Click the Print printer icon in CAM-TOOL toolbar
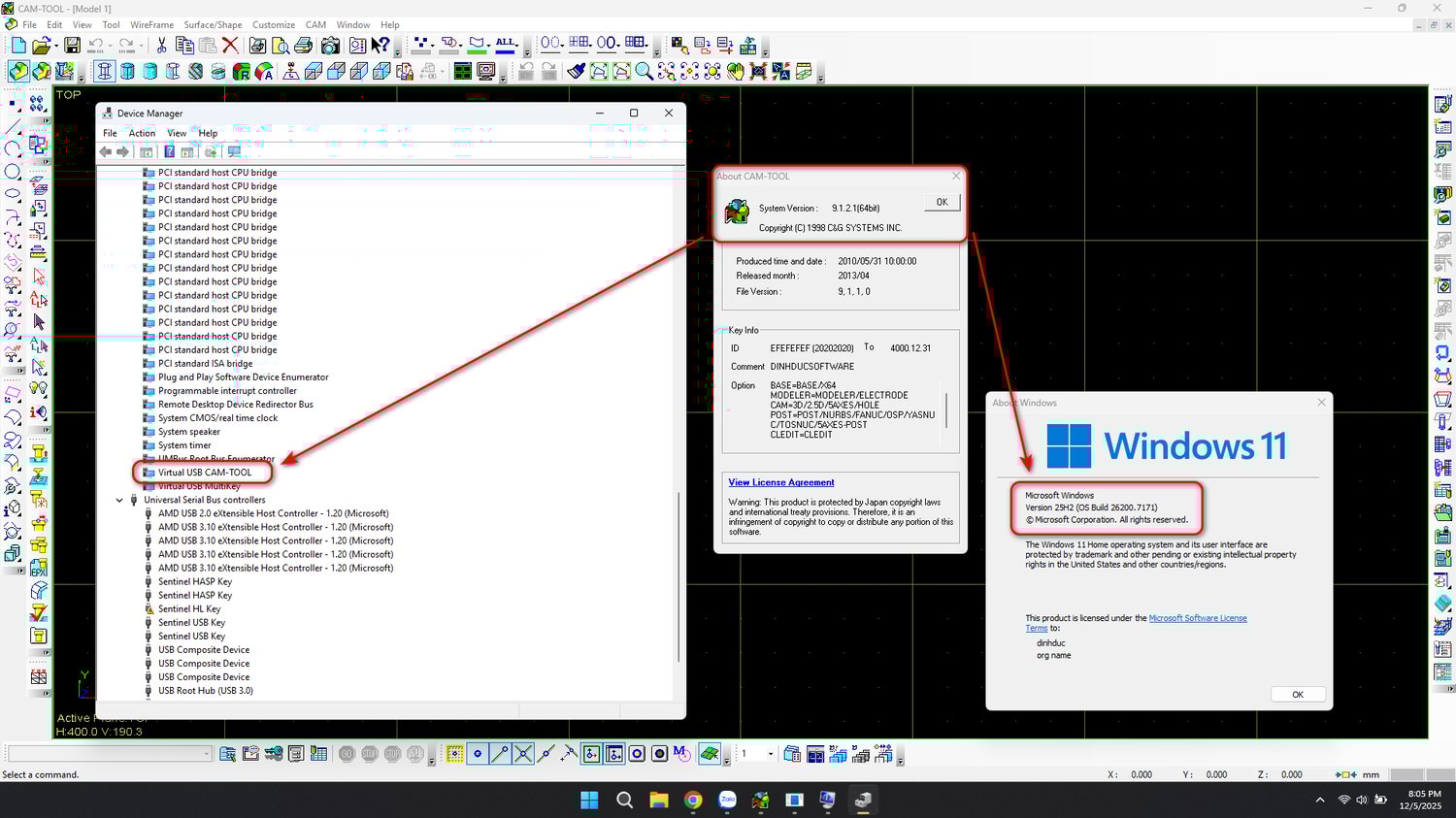The width and height of the screenshot is (1456, 818). coord(303,46)
